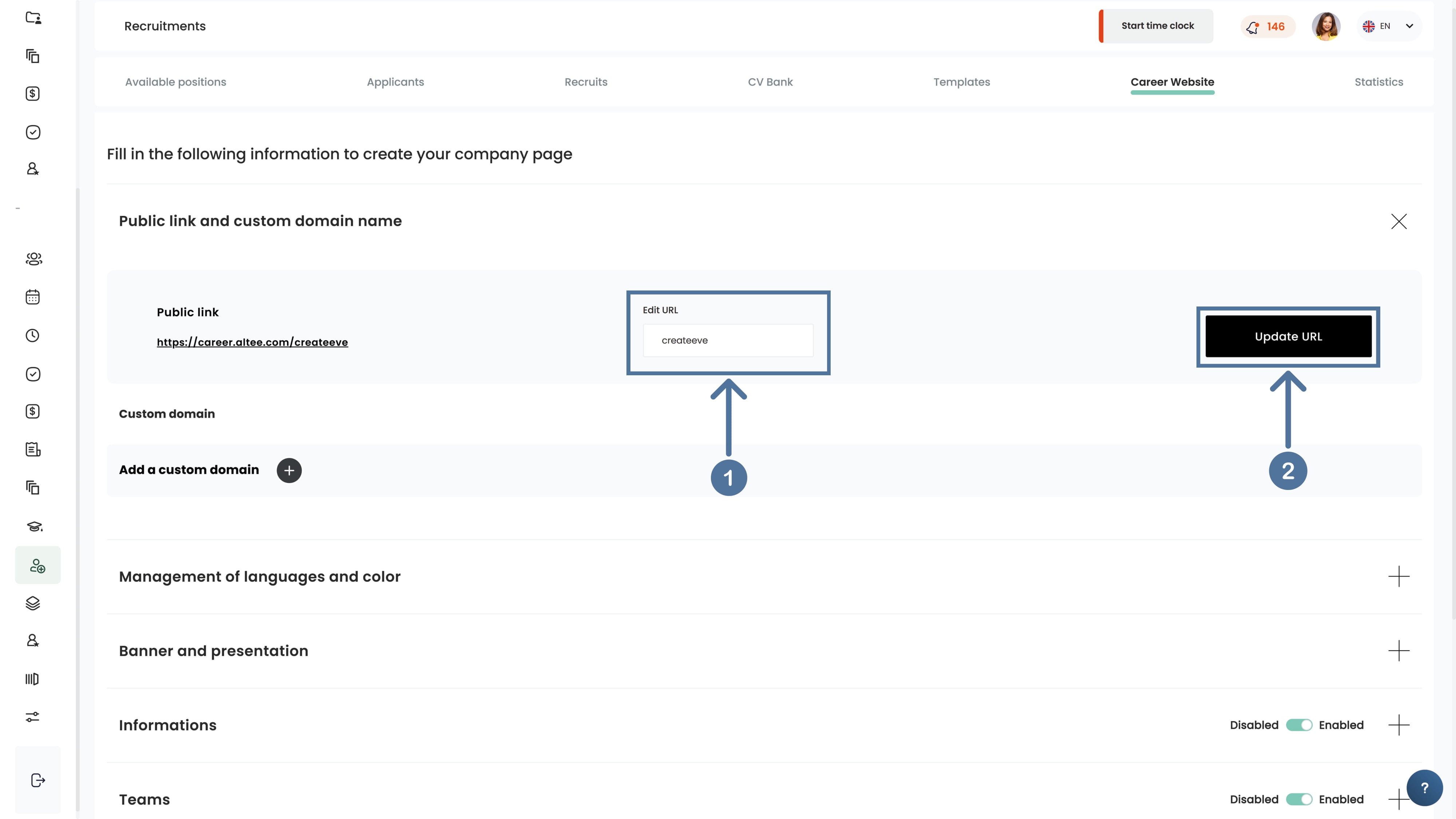This screenshot has width=1456, height=819.
Task: Click the round plus icon to add custom domain
Action: pos(289,470)
